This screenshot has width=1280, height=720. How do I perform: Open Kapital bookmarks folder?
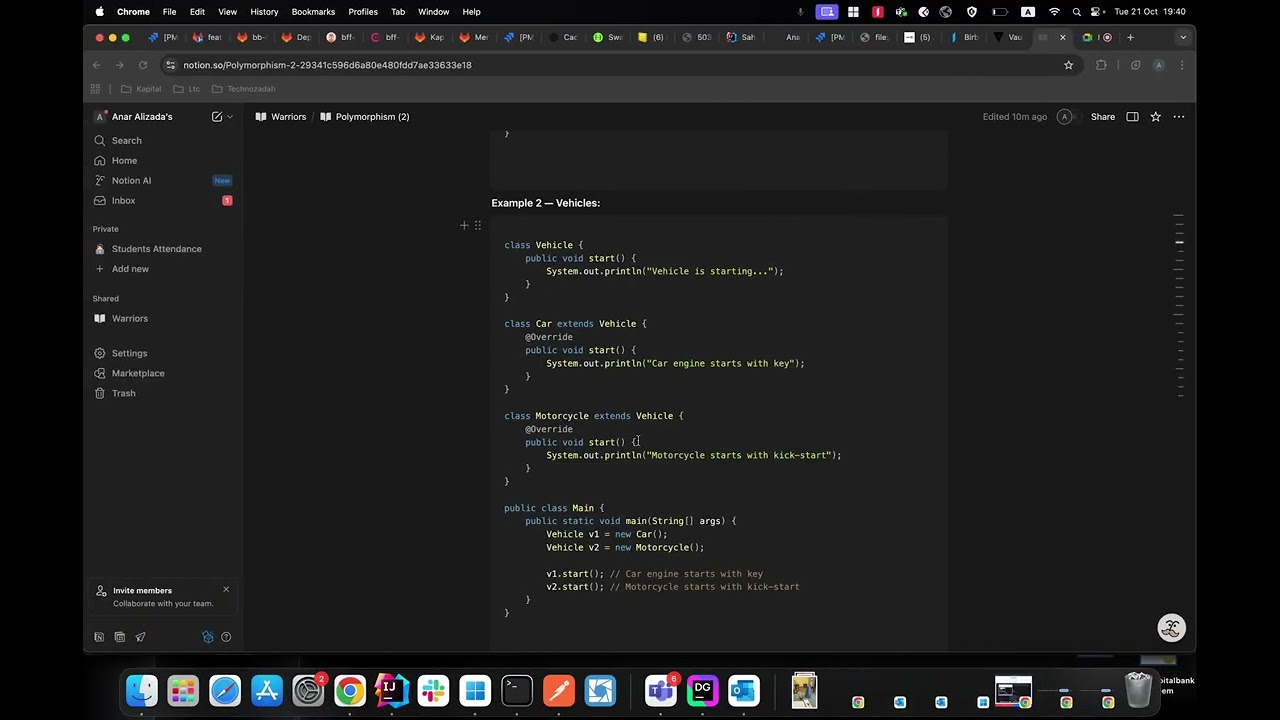(x=141, y=89)
